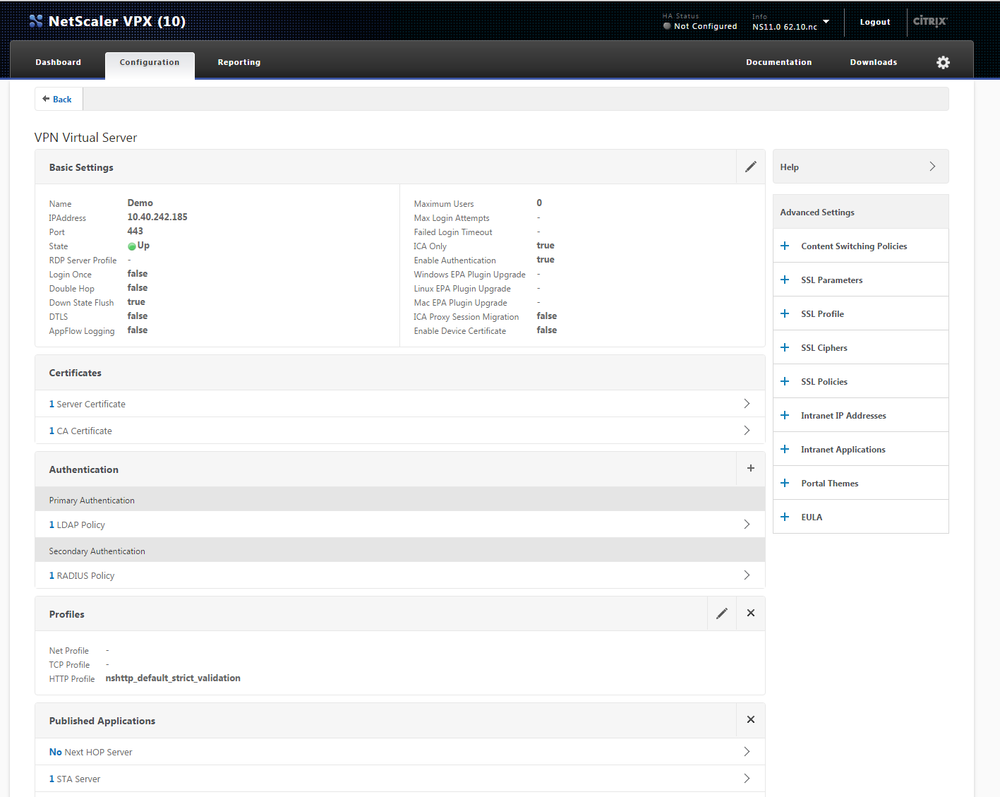Add Portal Themes via plus icon

(x=784, y=483)
